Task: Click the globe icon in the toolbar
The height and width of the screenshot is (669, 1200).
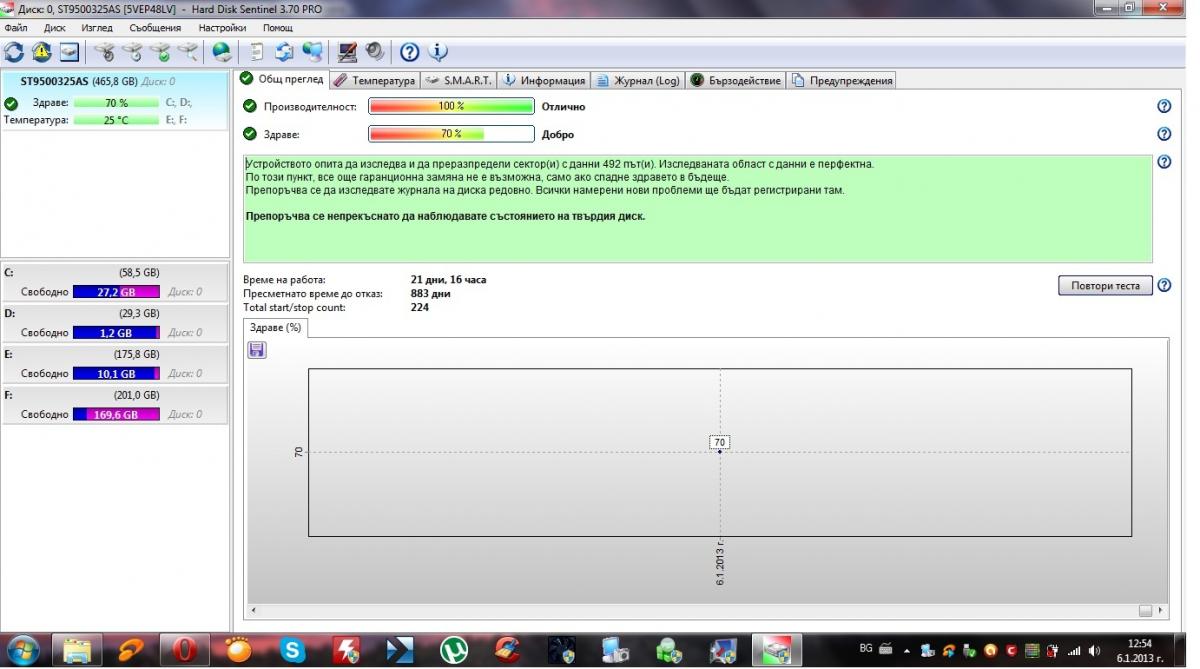Action: pyautogui.click(x=222, y=52)
